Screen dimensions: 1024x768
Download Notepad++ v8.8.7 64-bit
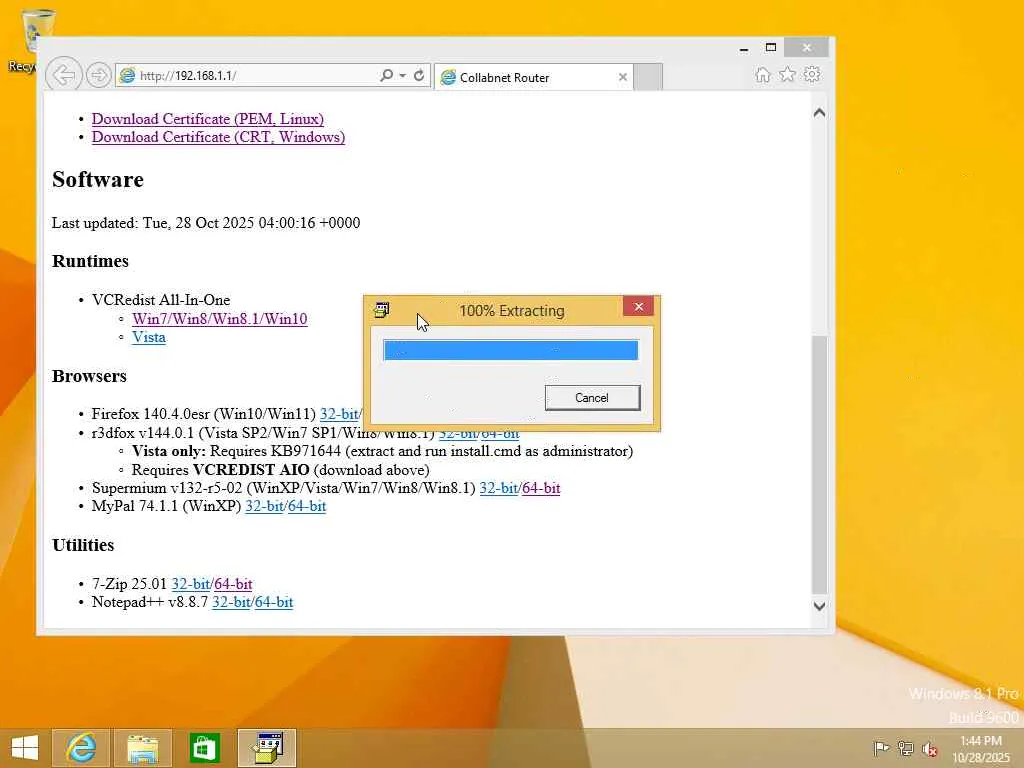pyautogui.click(x=274, y=602)
